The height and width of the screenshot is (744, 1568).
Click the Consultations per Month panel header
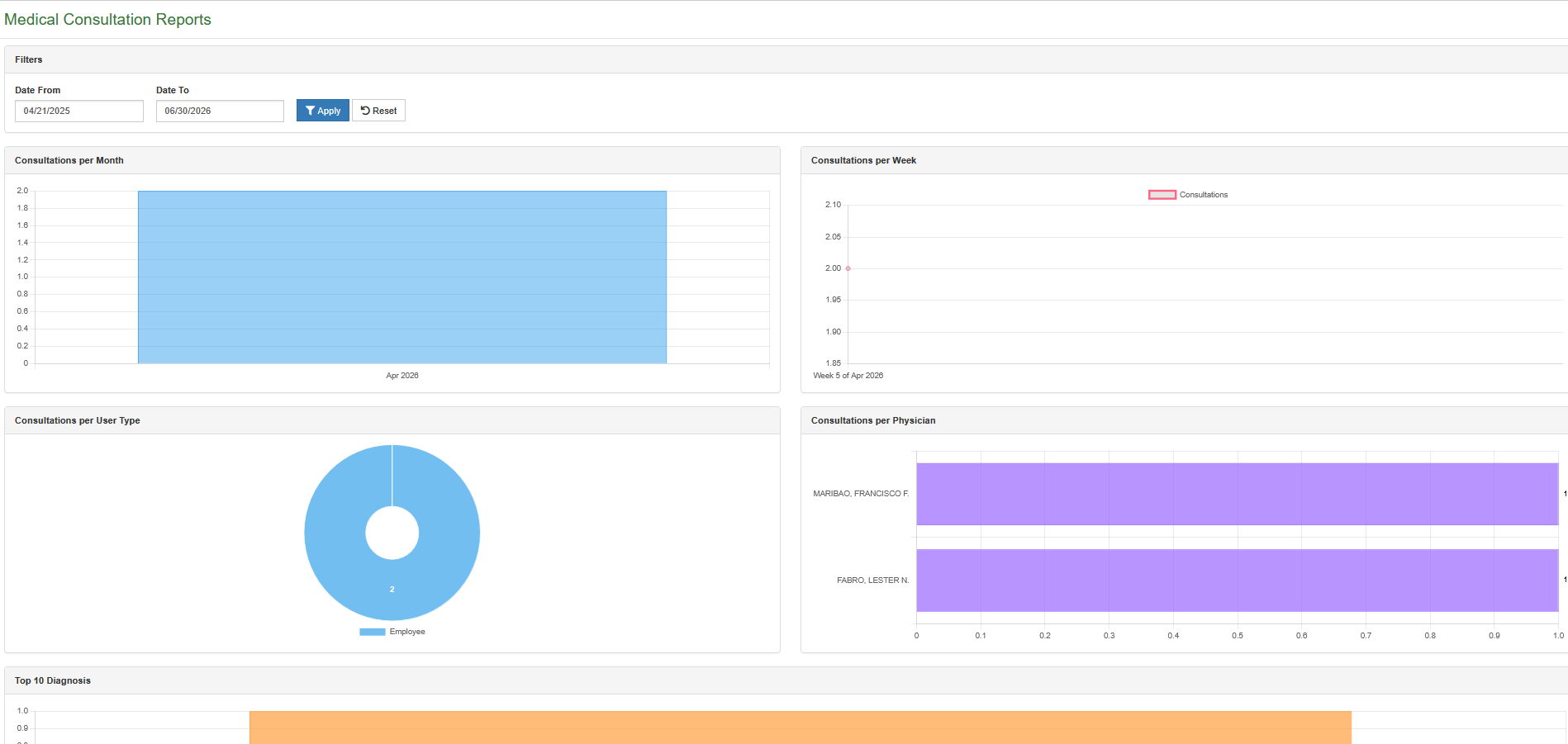[x=392, y=160]
